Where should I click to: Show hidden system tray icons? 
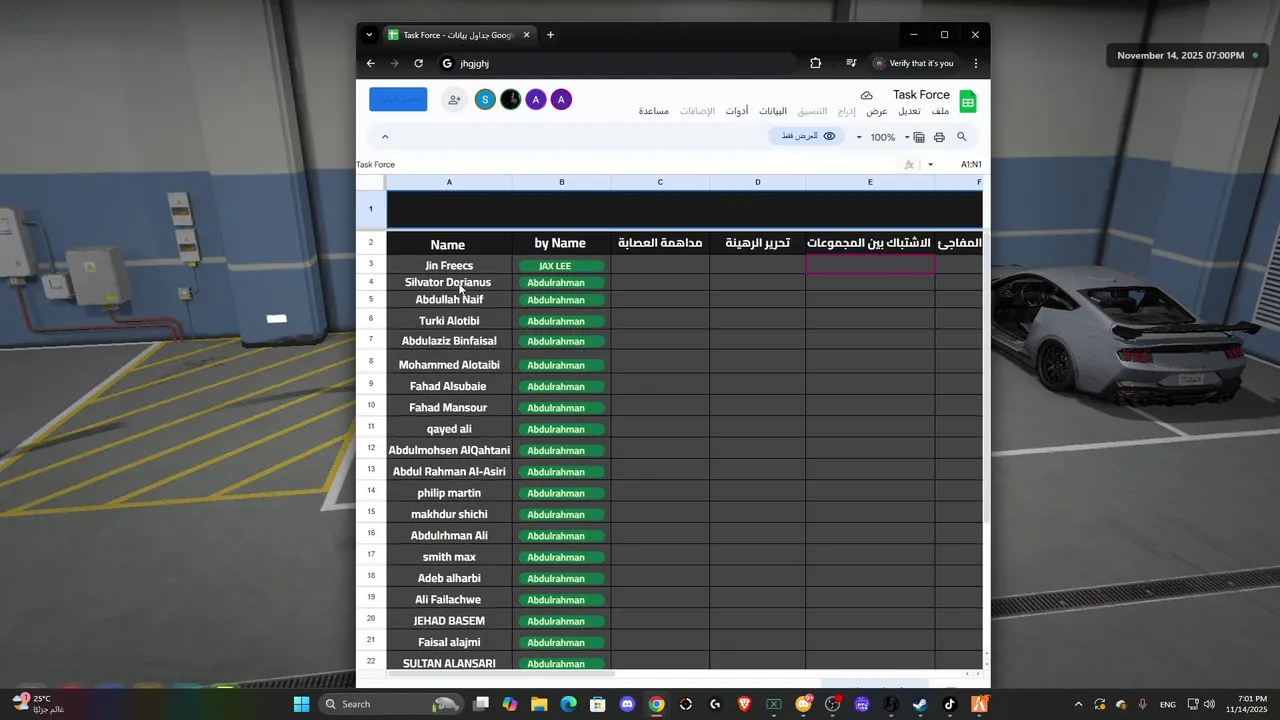coord(1078,704)
